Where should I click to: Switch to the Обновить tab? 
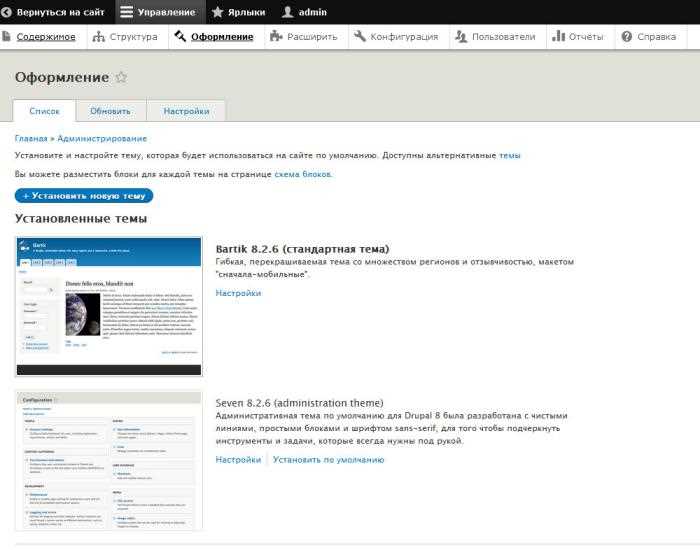pyautogui.click(x=110, y=111)
